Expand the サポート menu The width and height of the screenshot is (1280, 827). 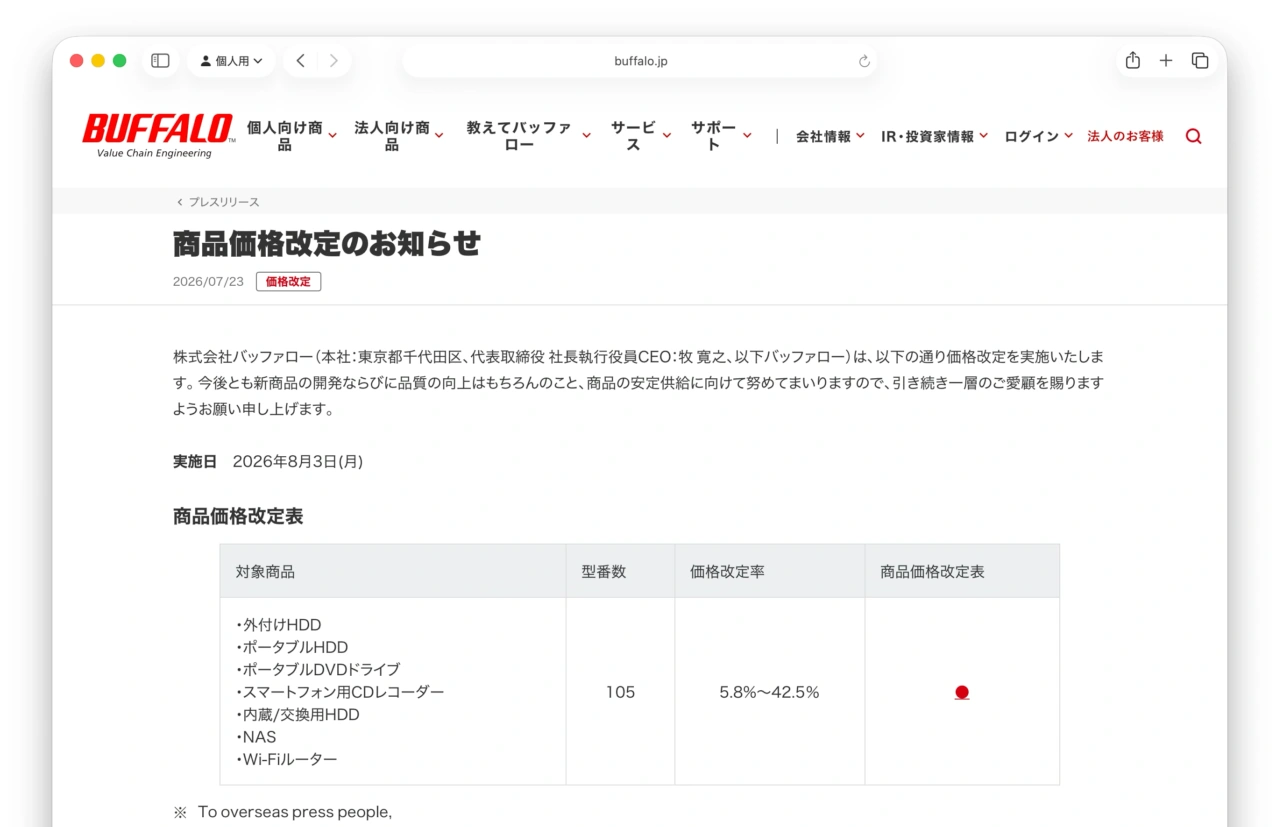click(720, 136)
